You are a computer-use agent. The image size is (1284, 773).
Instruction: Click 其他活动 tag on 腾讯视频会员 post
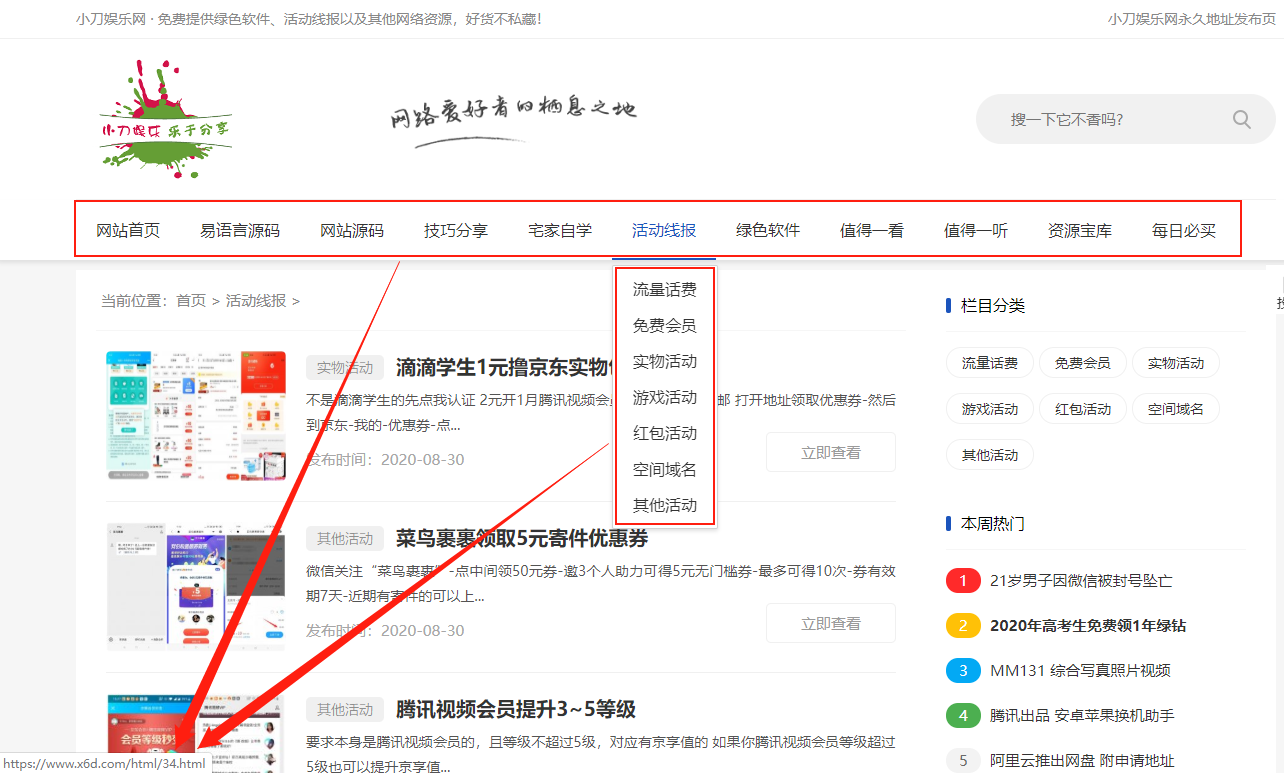click(x=345, y=710)
